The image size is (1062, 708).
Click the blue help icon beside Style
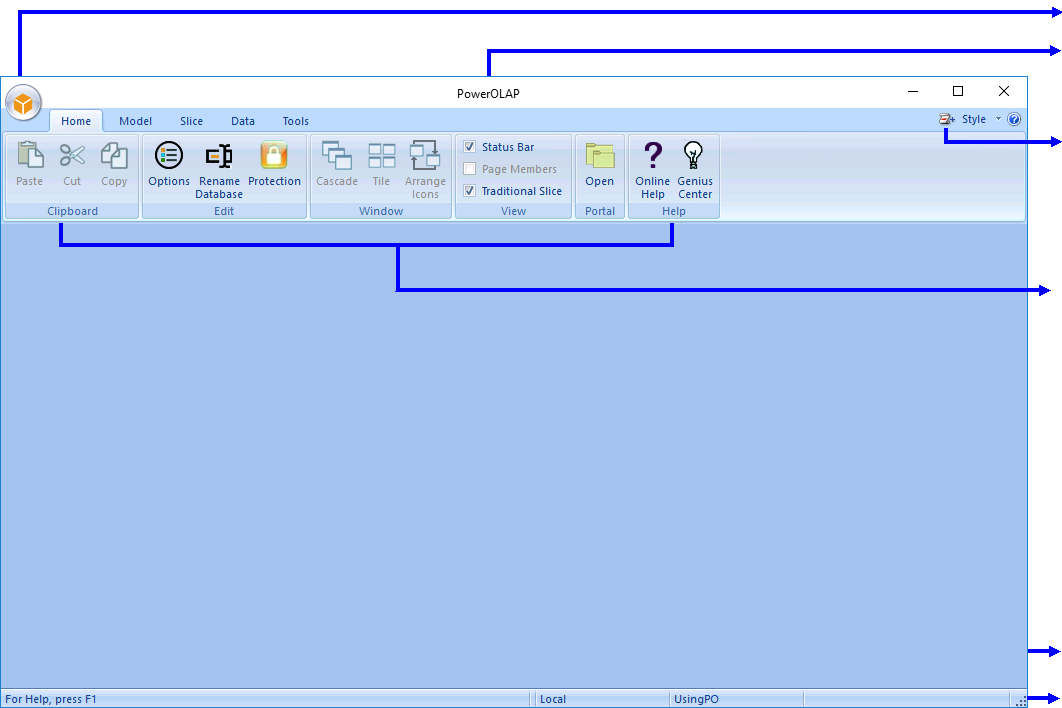coord(1014,120)
